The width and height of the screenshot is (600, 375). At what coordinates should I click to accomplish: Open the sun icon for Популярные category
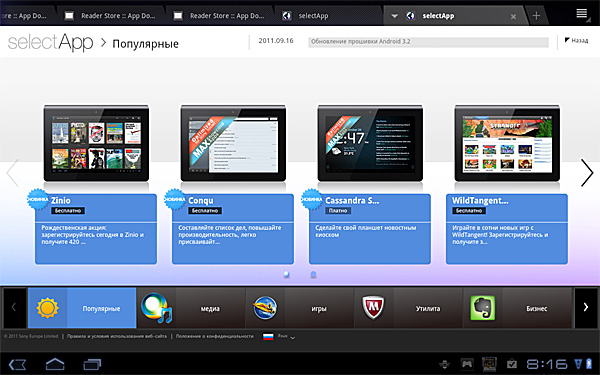(x=47, y=308)
